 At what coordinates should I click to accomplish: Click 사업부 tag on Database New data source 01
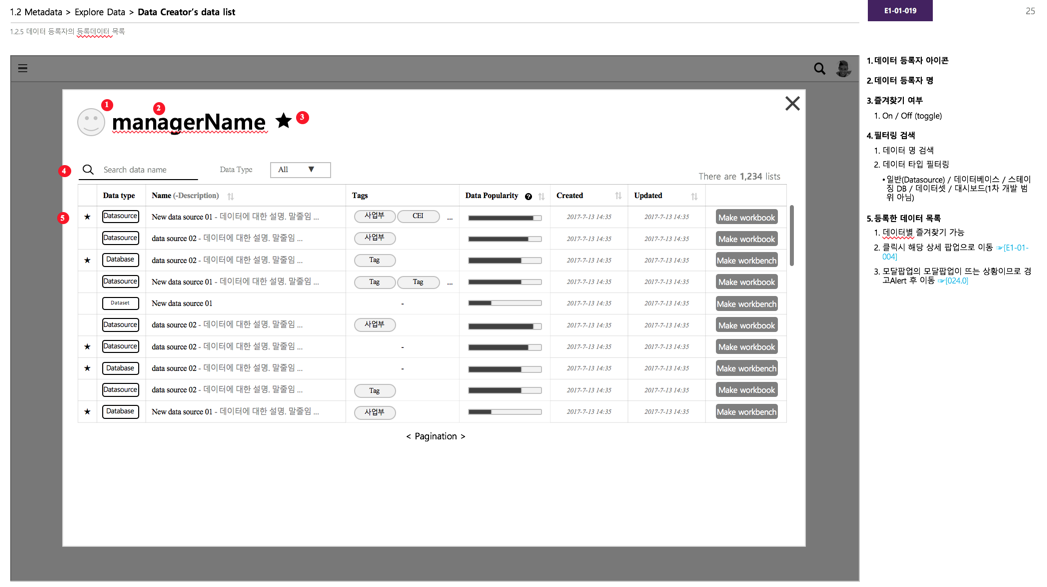[375, 412]
